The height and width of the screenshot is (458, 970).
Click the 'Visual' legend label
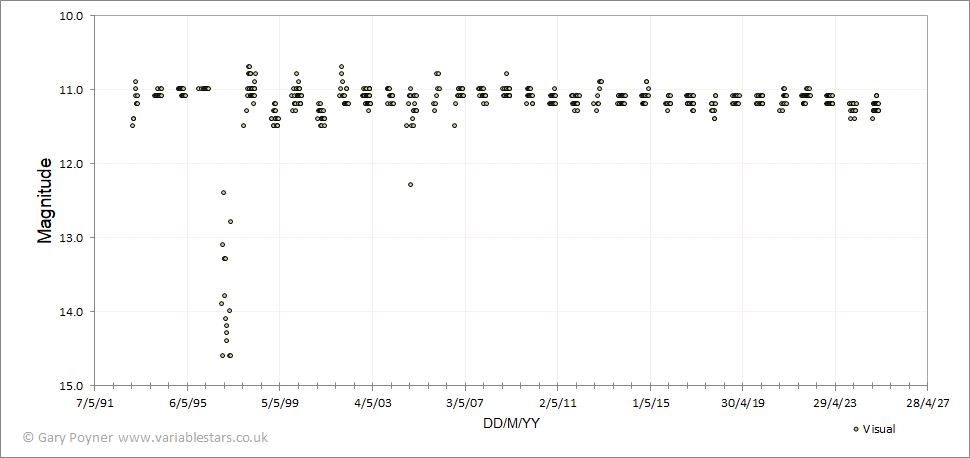point(879,429)
